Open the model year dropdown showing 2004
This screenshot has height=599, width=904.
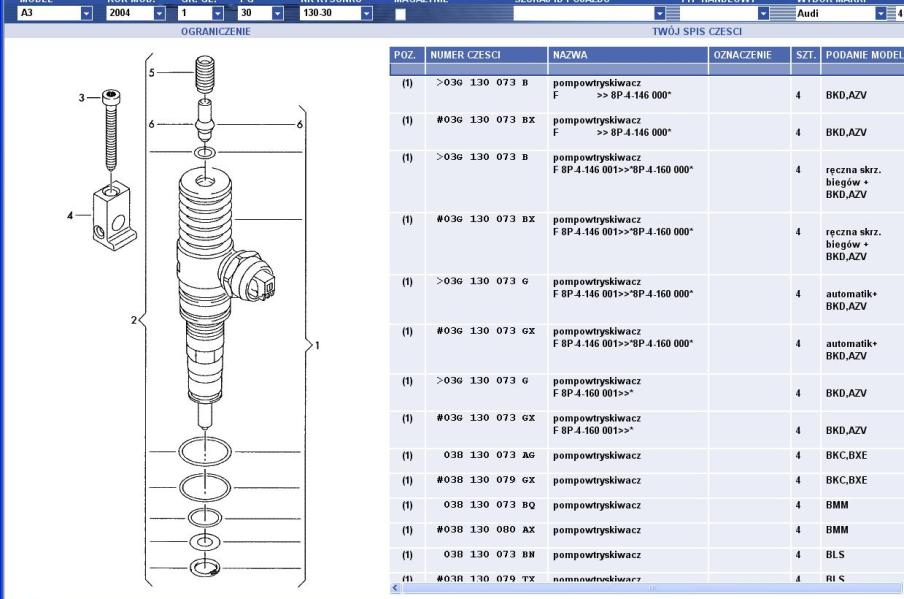160,13
